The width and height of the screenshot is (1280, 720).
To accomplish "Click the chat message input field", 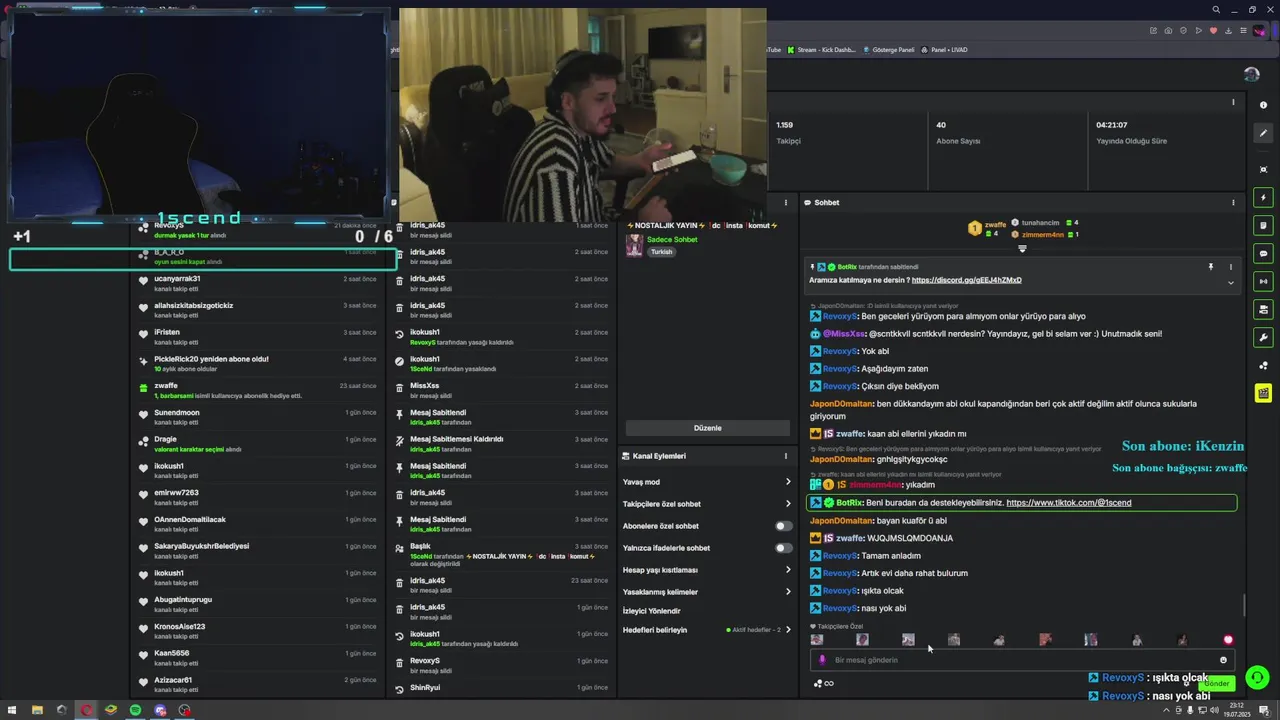I will (1020, 660).
